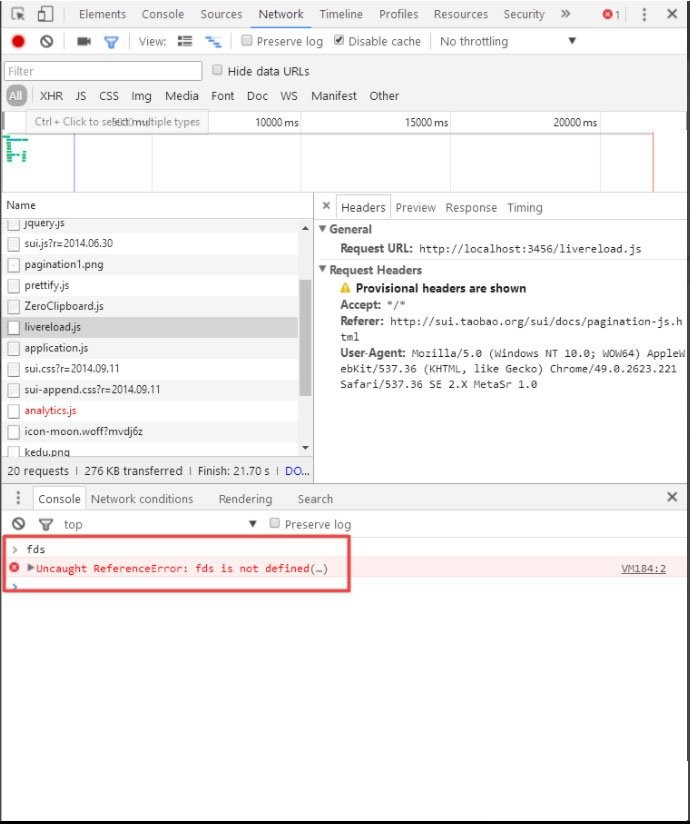Viewport: 690px width, 824px height.
Task: Click the Filter text input field
Action: [103, 71]
